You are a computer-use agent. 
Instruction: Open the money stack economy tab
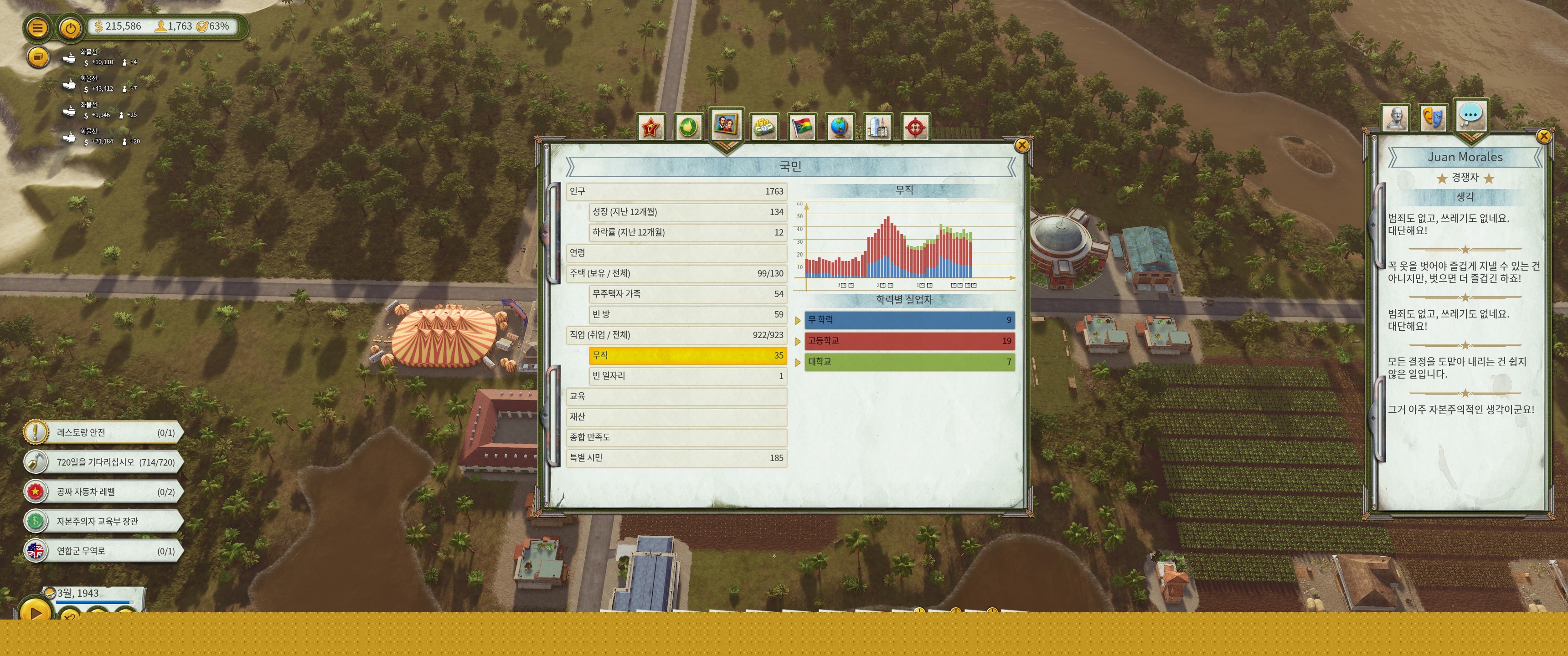pyautogui.click(x=764, y=128)
